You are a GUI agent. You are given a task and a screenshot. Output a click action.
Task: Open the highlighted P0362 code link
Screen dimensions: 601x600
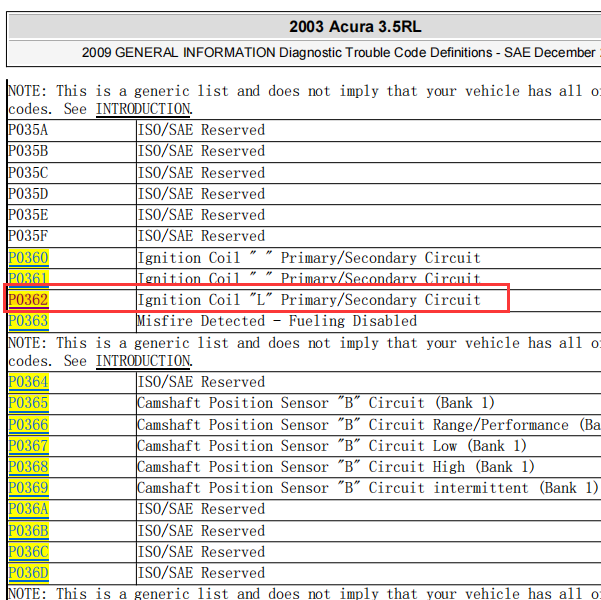29,300
